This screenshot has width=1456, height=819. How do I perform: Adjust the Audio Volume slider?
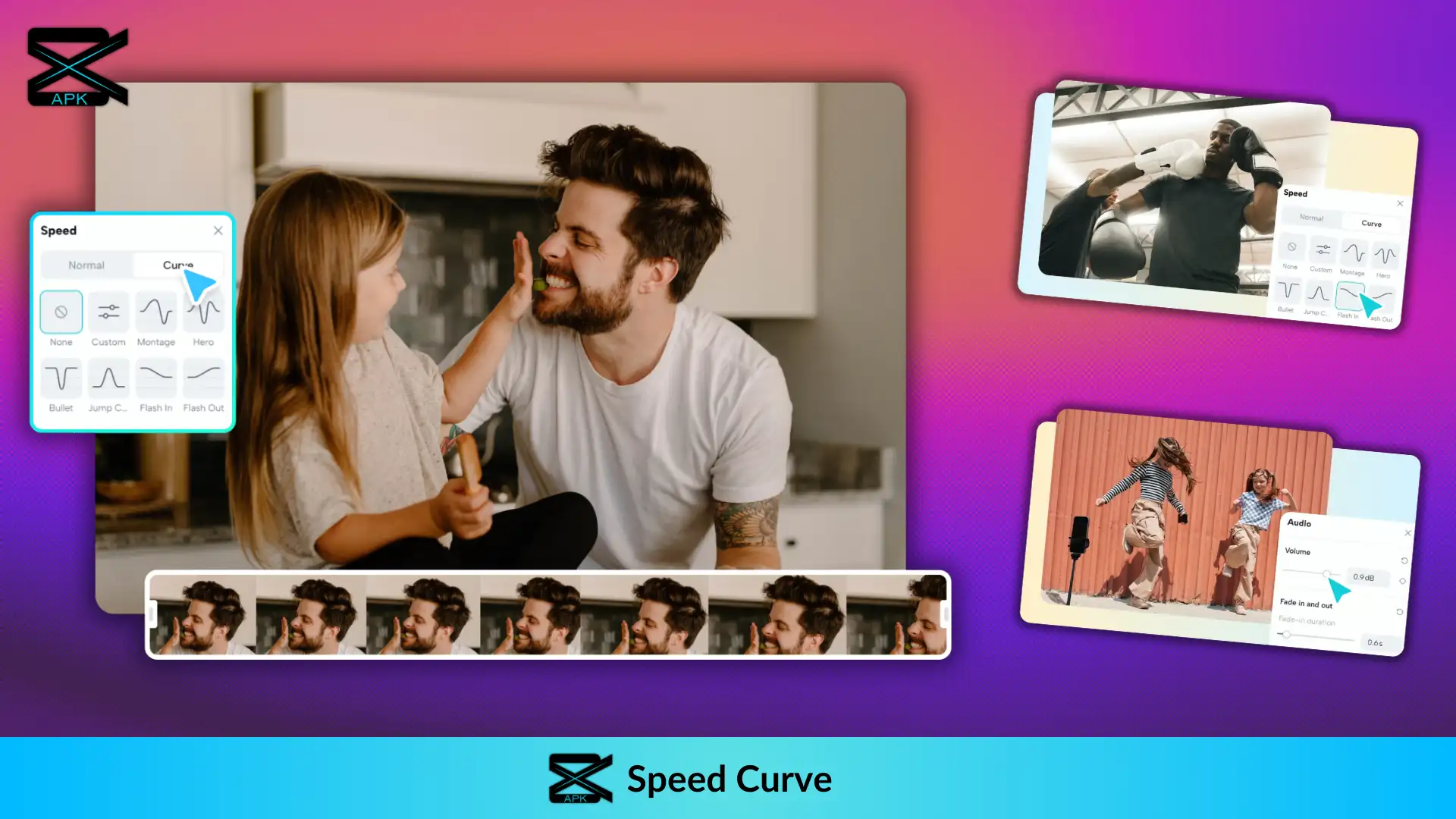pyautogui.click(x=1326, y=576)
